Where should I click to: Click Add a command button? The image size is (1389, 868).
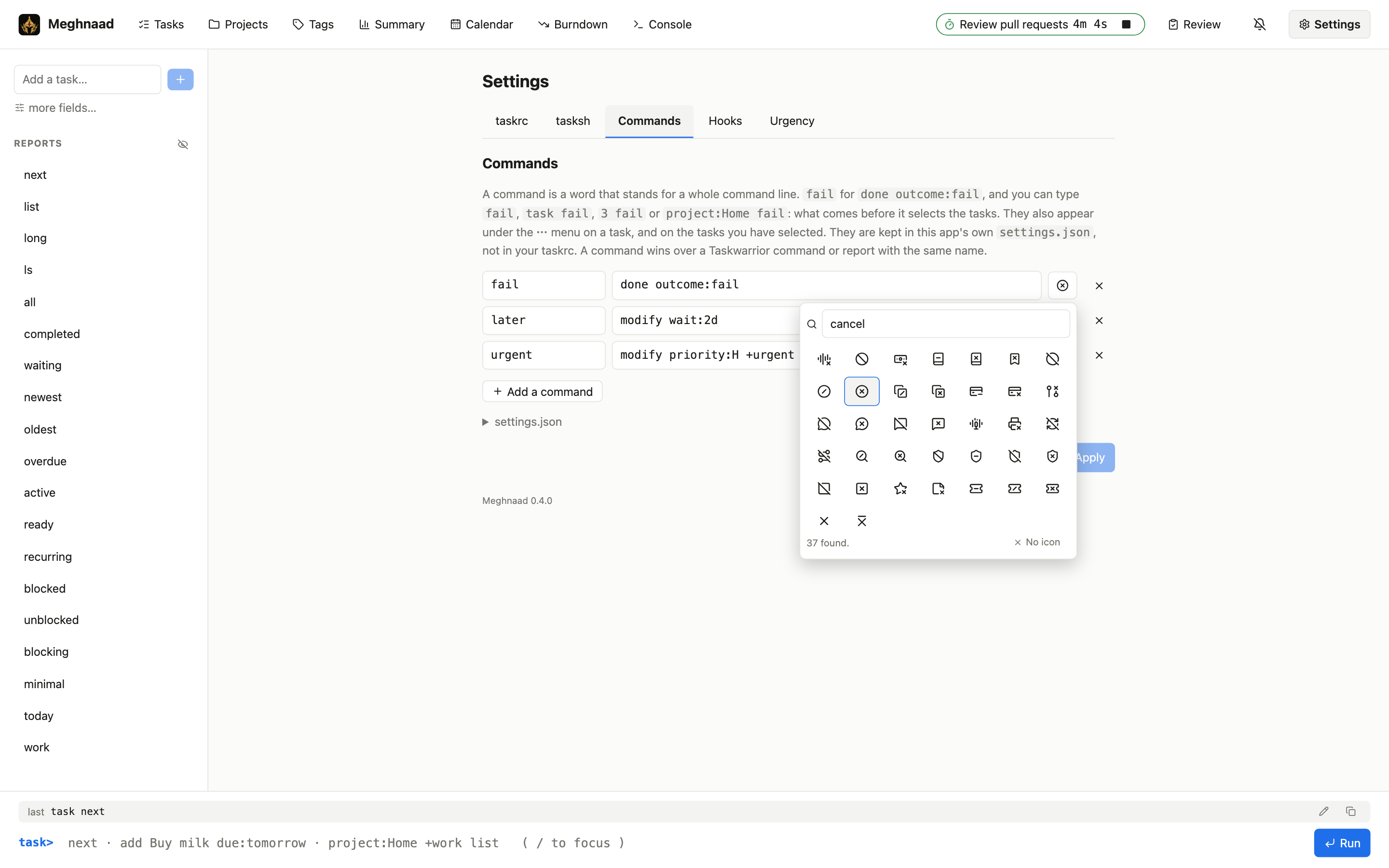[x=543, y=392]
